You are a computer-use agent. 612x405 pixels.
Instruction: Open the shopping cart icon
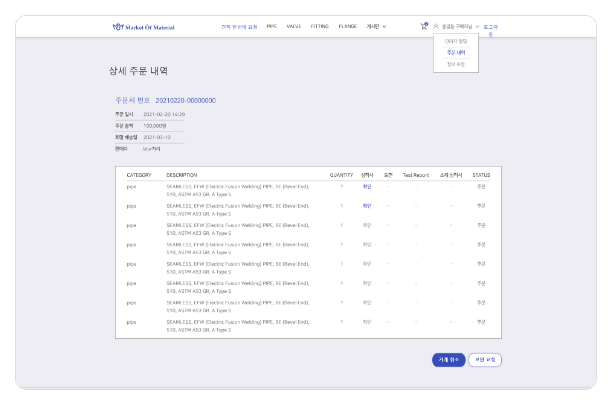[423, 27]
